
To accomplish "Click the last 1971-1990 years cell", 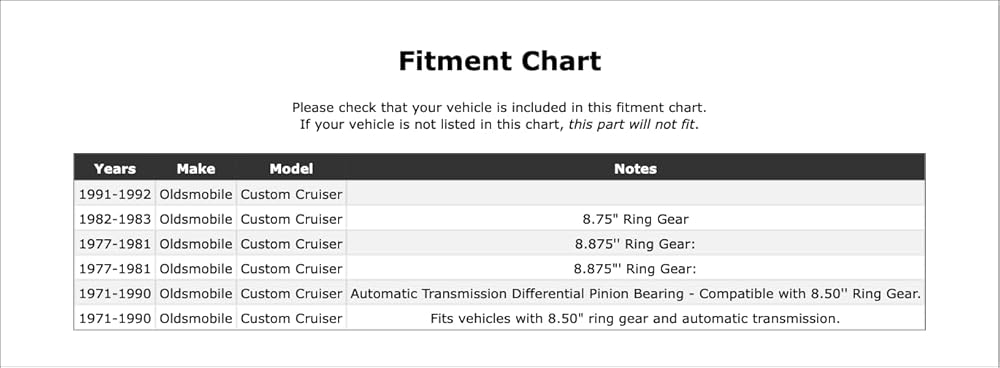I will pyautogui.click(x=115, y=318).
